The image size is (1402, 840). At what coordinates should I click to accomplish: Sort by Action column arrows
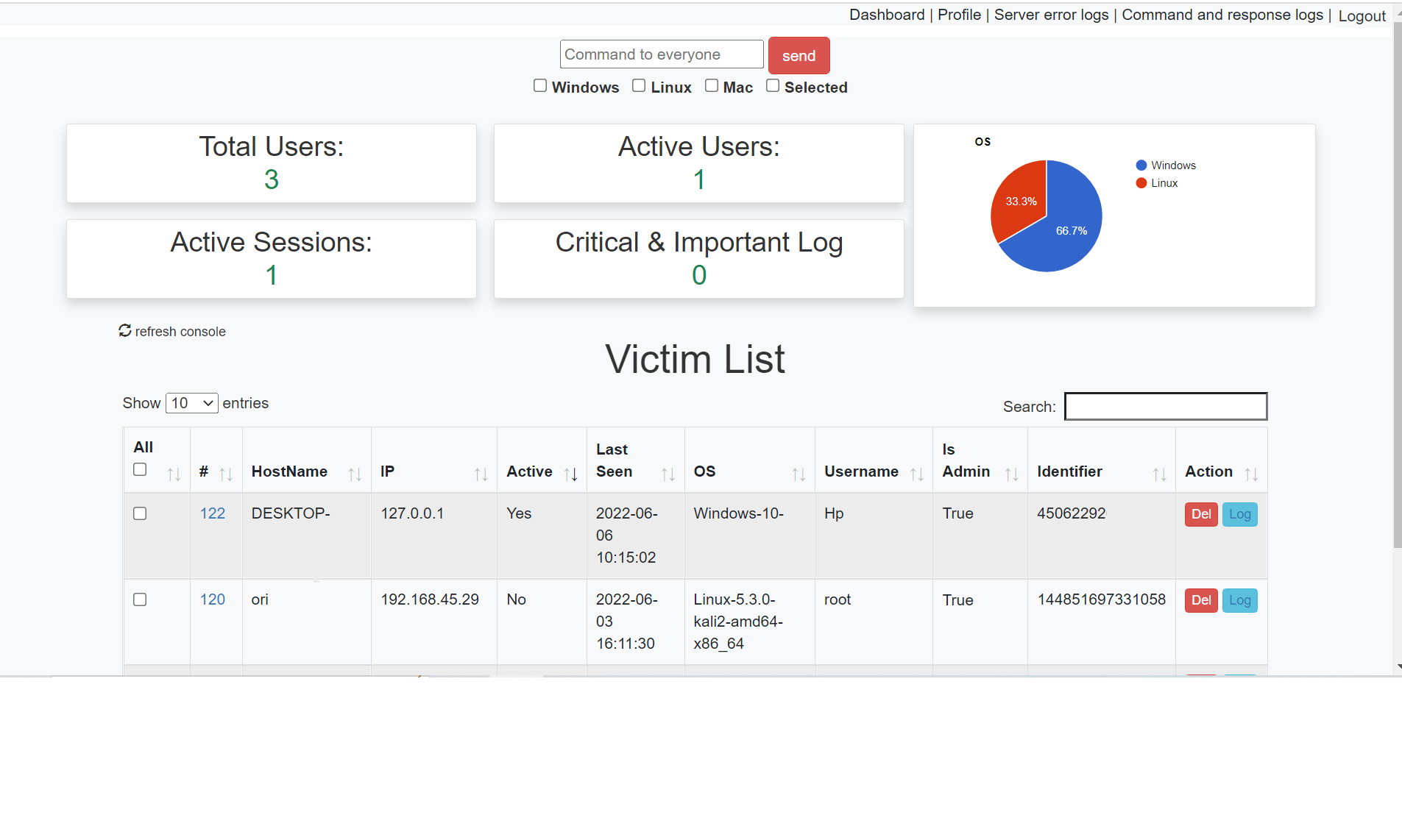[x=1251, y=474]
